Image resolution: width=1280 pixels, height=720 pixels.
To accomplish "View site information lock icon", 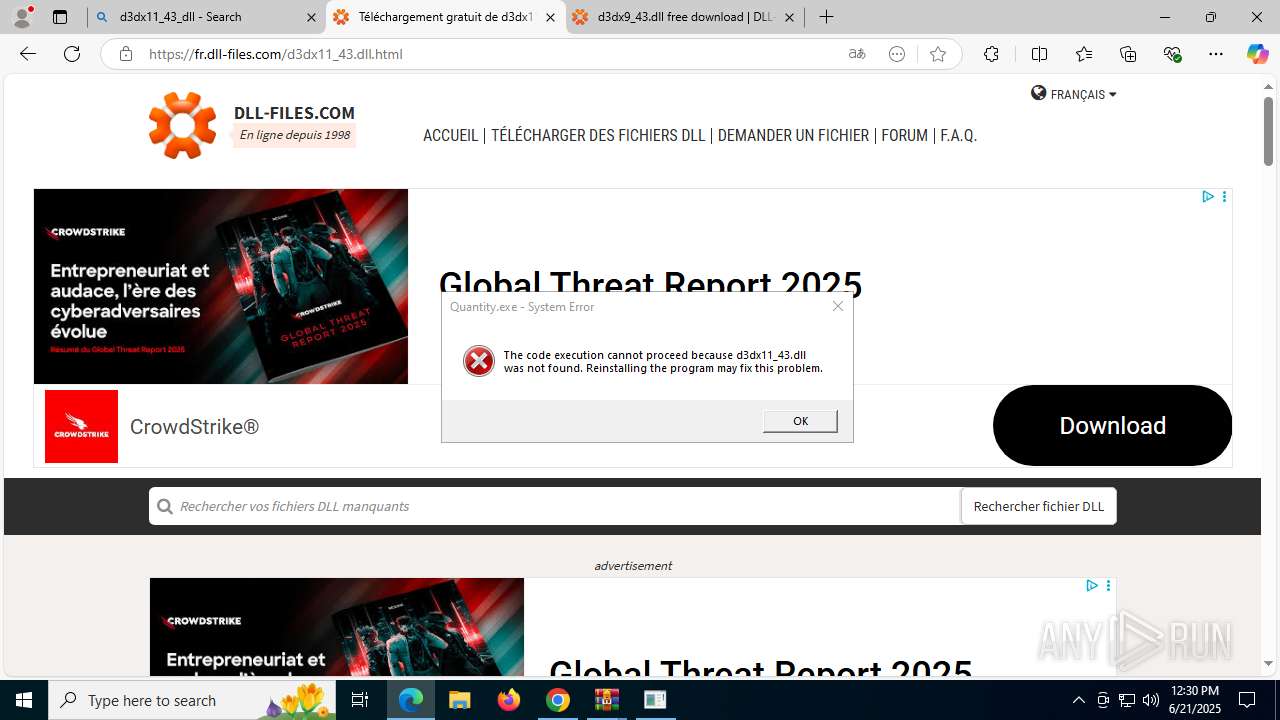I will tap(125, 54).
